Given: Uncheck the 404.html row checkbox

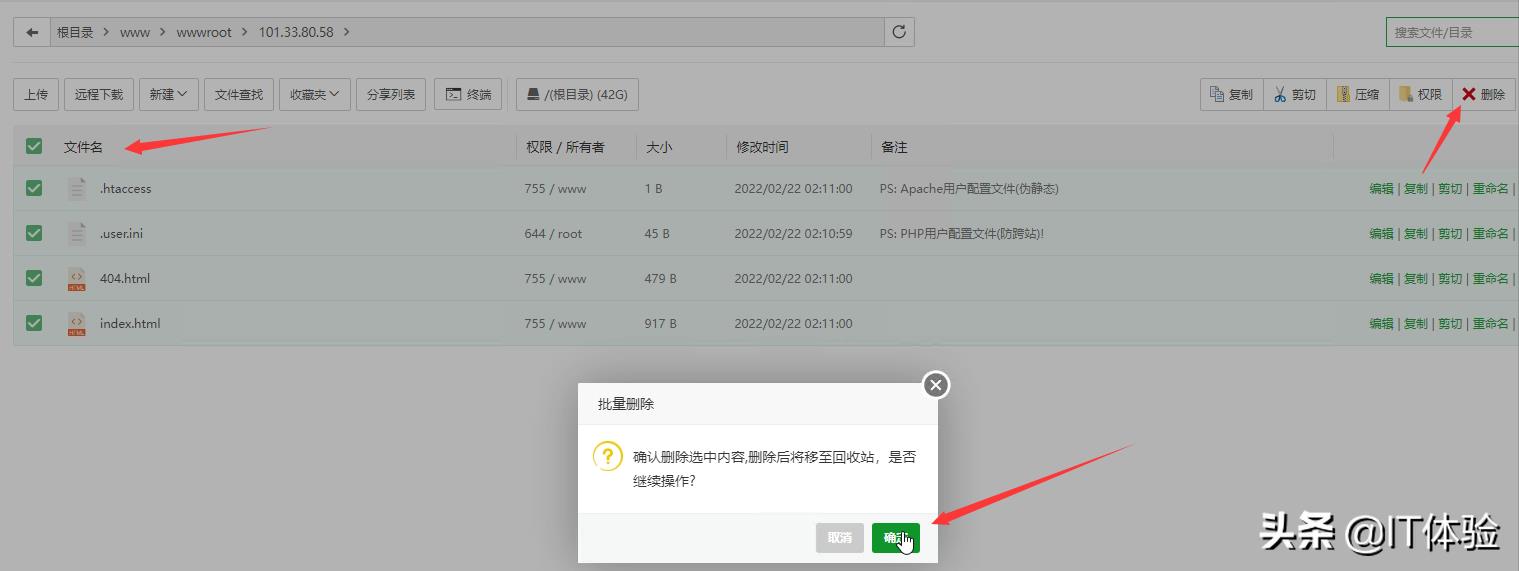Looking at the screenshot, I should point(34,278).
